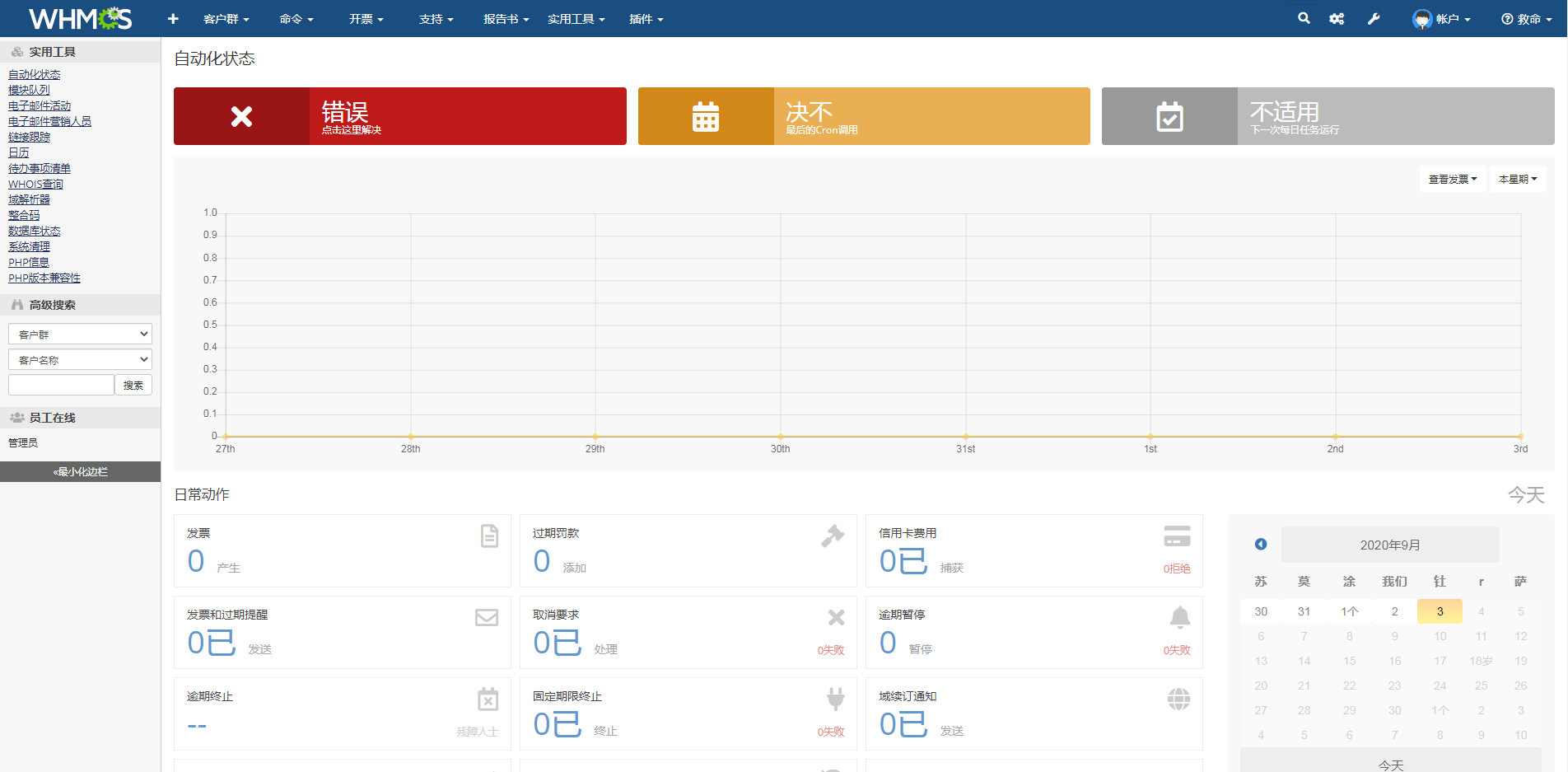The image size is (1568, 772).
Task: Click the X icon on the 错误 banner
Action: coord(240,116)
